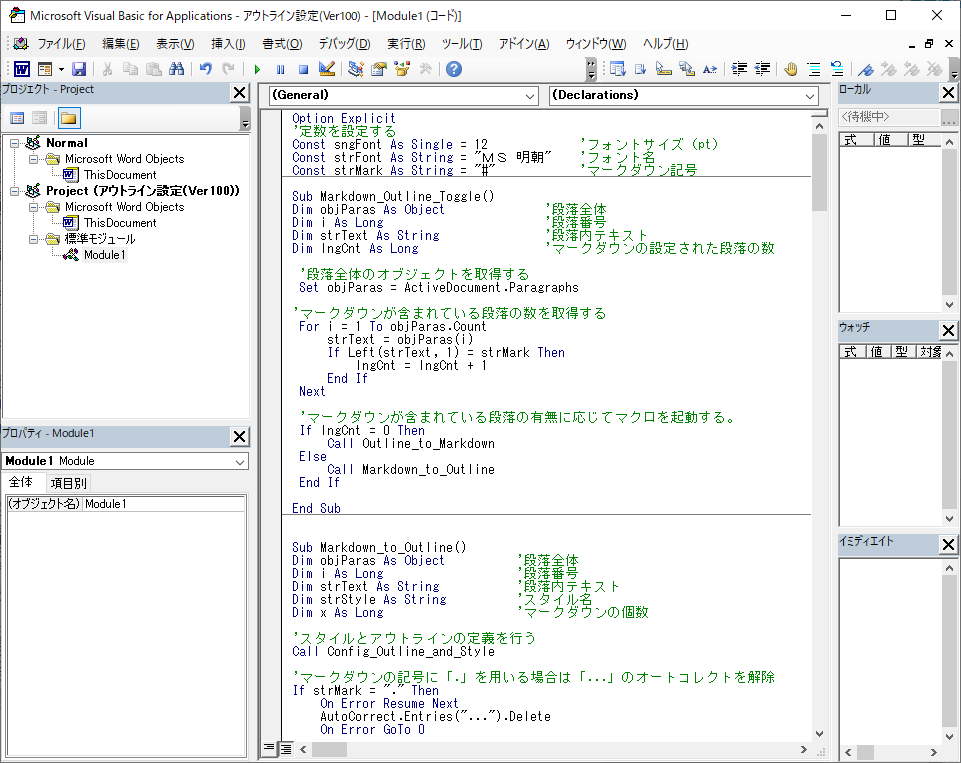This screenshot has width=961, height=763.
Task: Open the 編集(E) menu
Action: click(x=121, y=44)
